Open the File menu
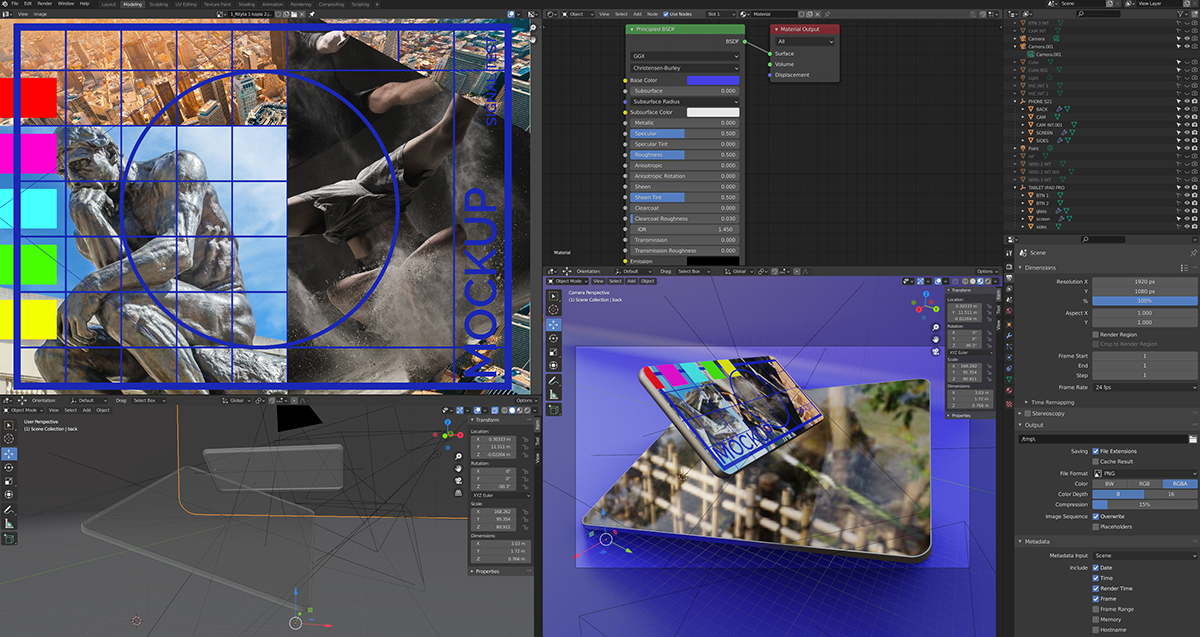This screenshot has width=1200, height=637. [x=14, y=4]
